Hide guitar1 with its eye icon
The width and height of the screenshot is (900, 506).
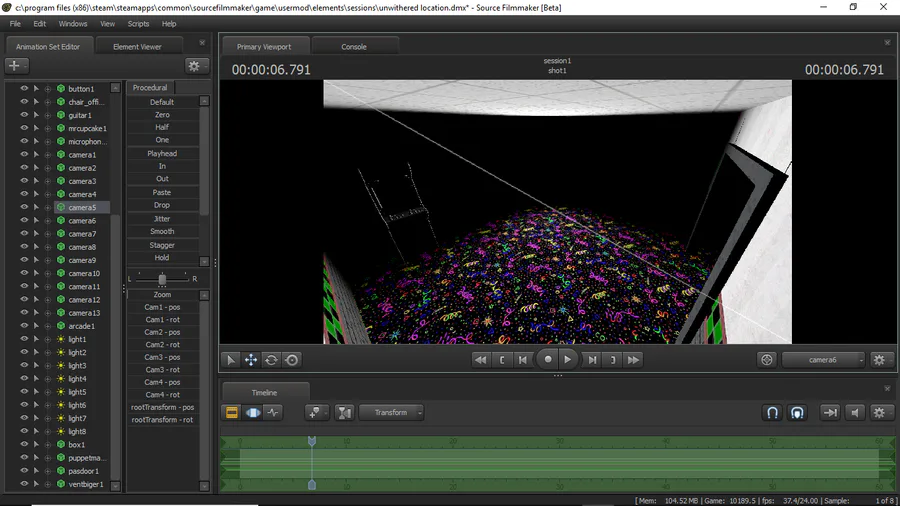(24, 115)
